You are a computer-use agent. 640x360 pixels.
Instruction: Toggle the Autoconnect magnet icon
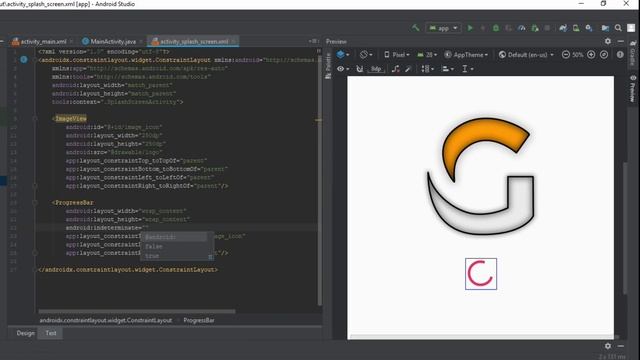click(360, 69)
